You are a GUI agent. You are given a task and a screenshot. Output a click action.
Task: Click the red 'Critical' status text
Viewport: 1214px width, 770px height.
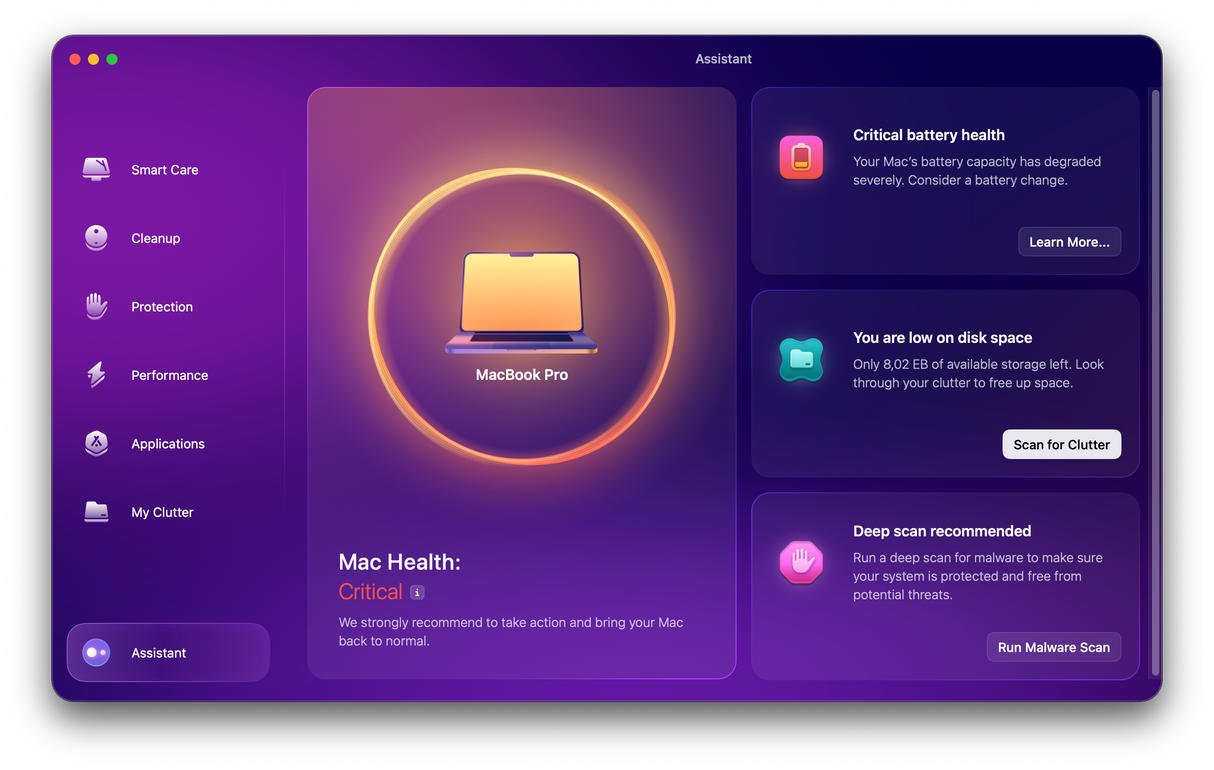371,592
